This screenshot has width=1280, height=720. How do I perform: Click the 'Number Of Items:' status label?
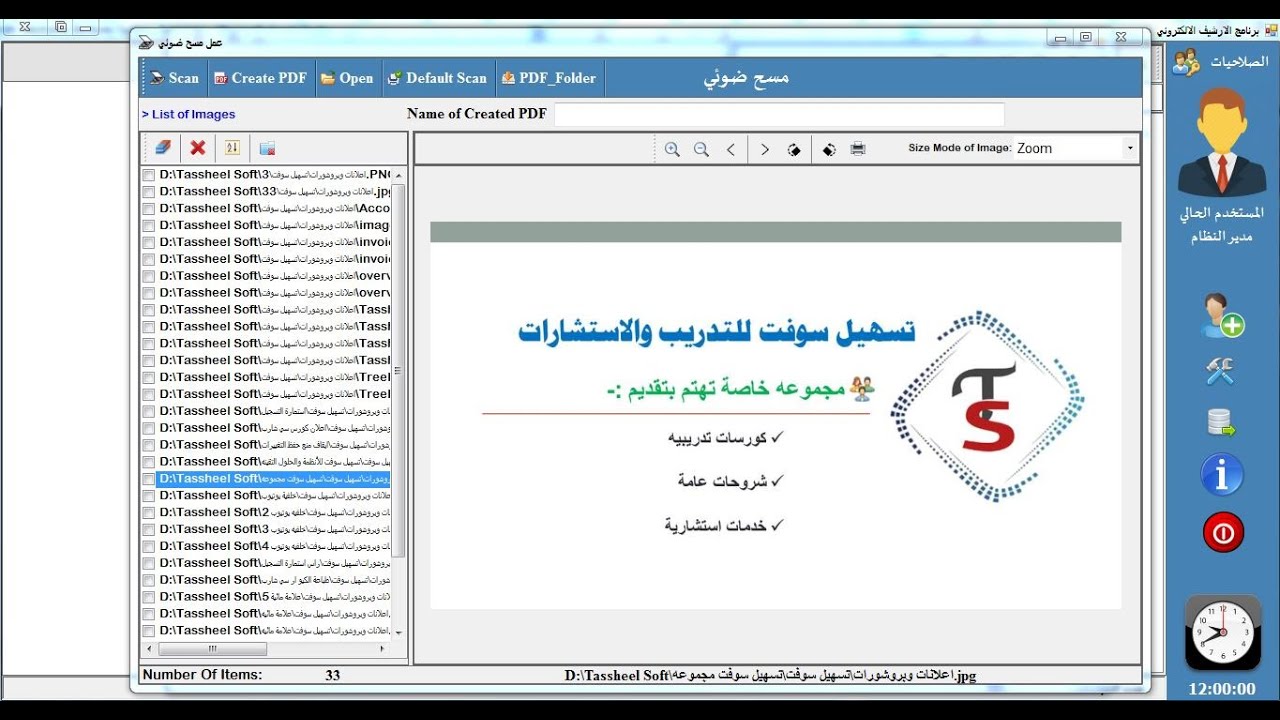pos(203,675)
